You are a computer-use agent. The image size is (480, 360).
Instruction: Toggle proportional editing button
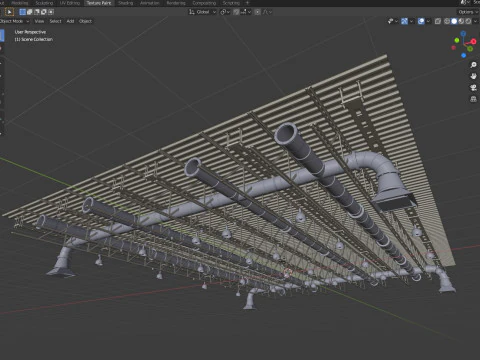click(x=258, y=12)
